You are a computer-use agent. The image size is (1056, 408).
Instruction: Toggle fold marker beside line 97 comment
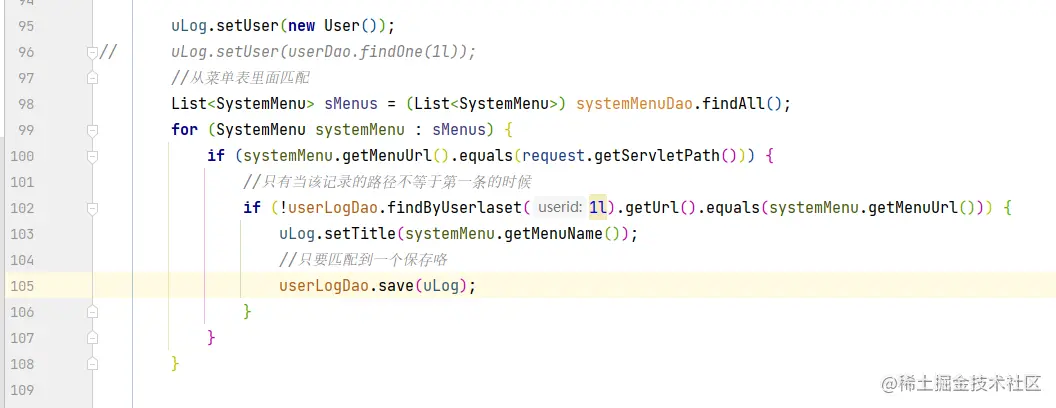point(93,78)
